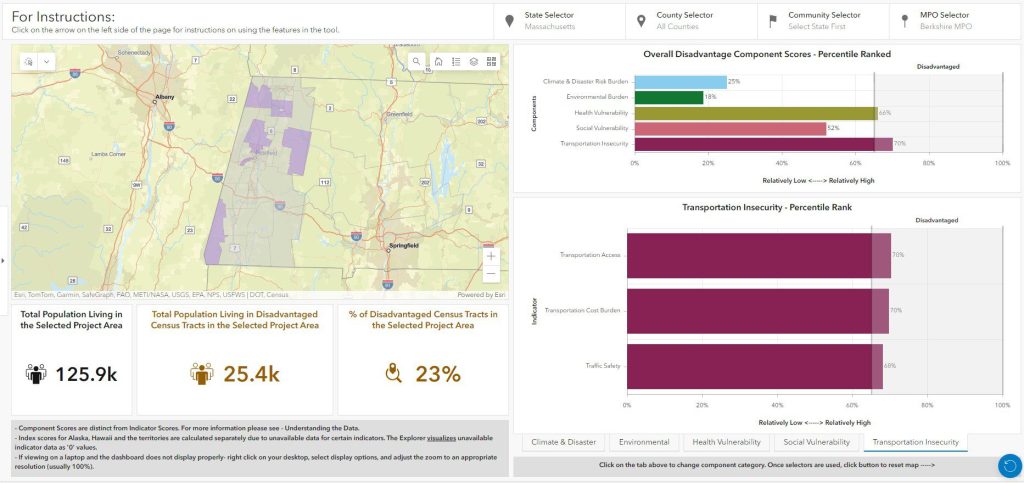The image size is (1024, 483).
Task: Click the 25.4k disadvantaged population value
Action: click(251, 375)
